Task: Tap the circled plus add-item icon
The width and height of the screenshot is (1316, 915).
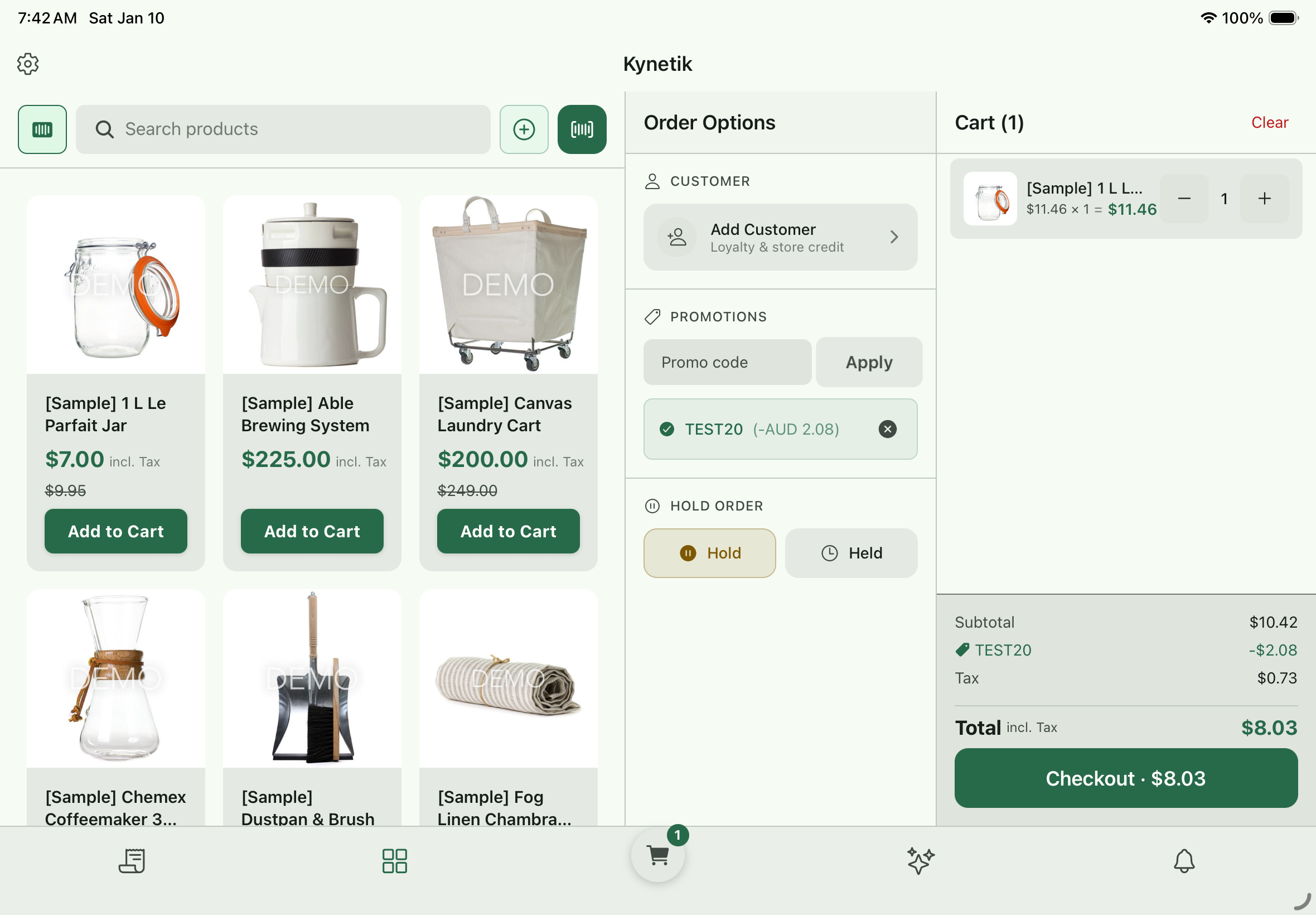Action: (x=524, y=129)
